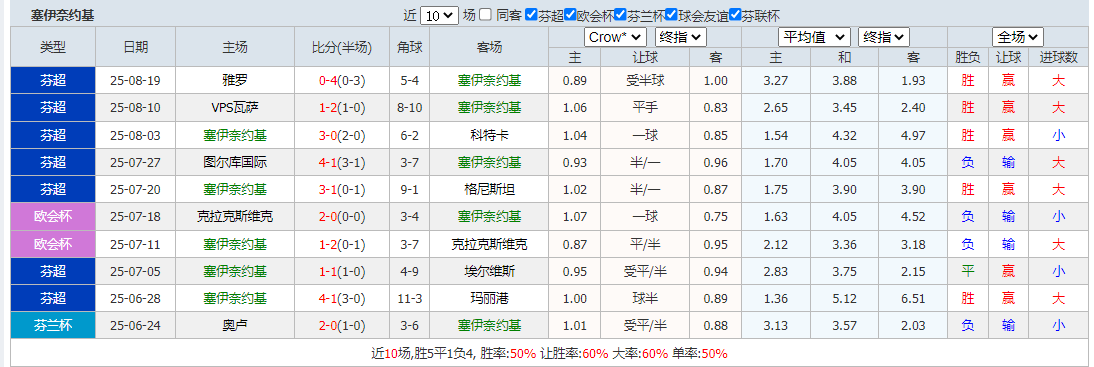Toggle the 同客 checkbox

tap(486, 15)
